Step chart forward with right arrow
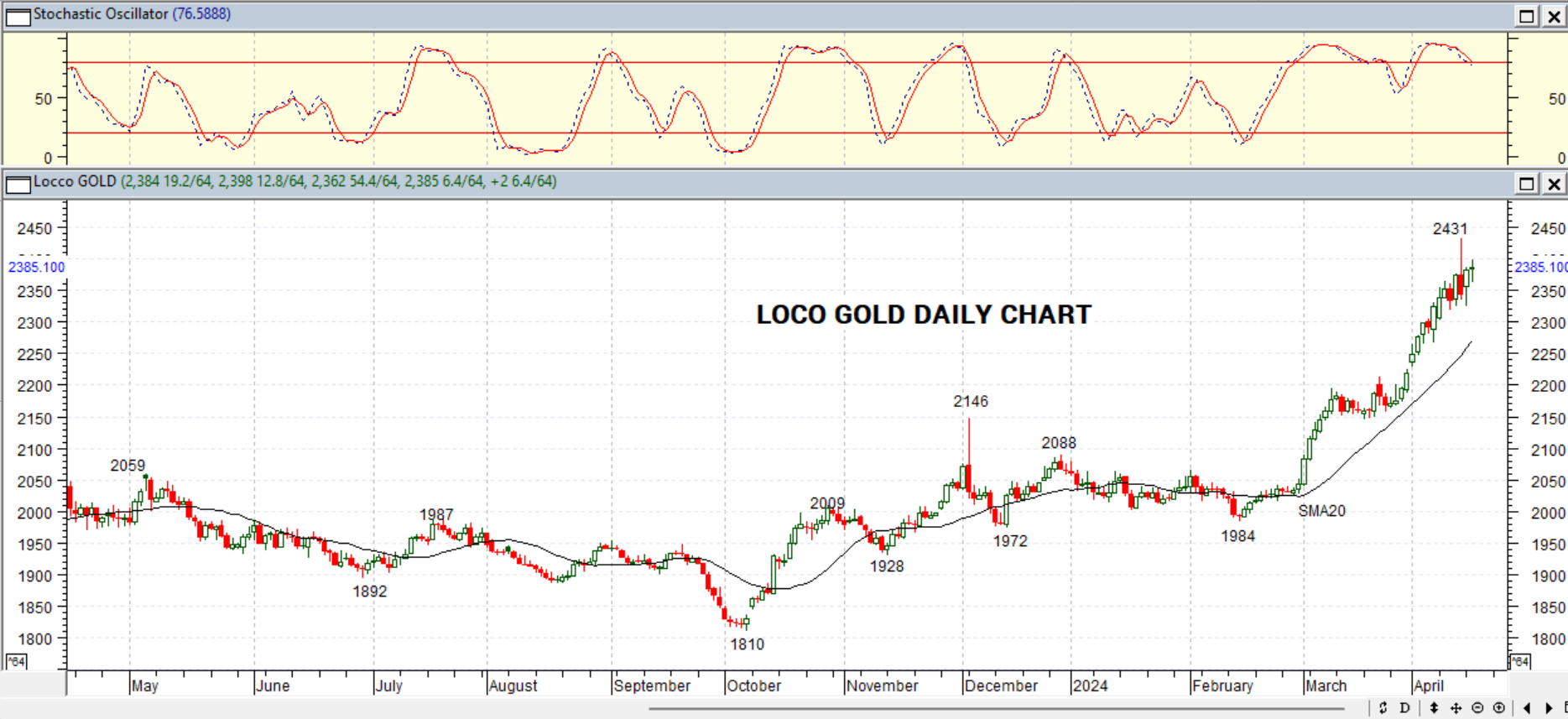Viewport: 1568px width, 719px height. [x=1549, y=708]
